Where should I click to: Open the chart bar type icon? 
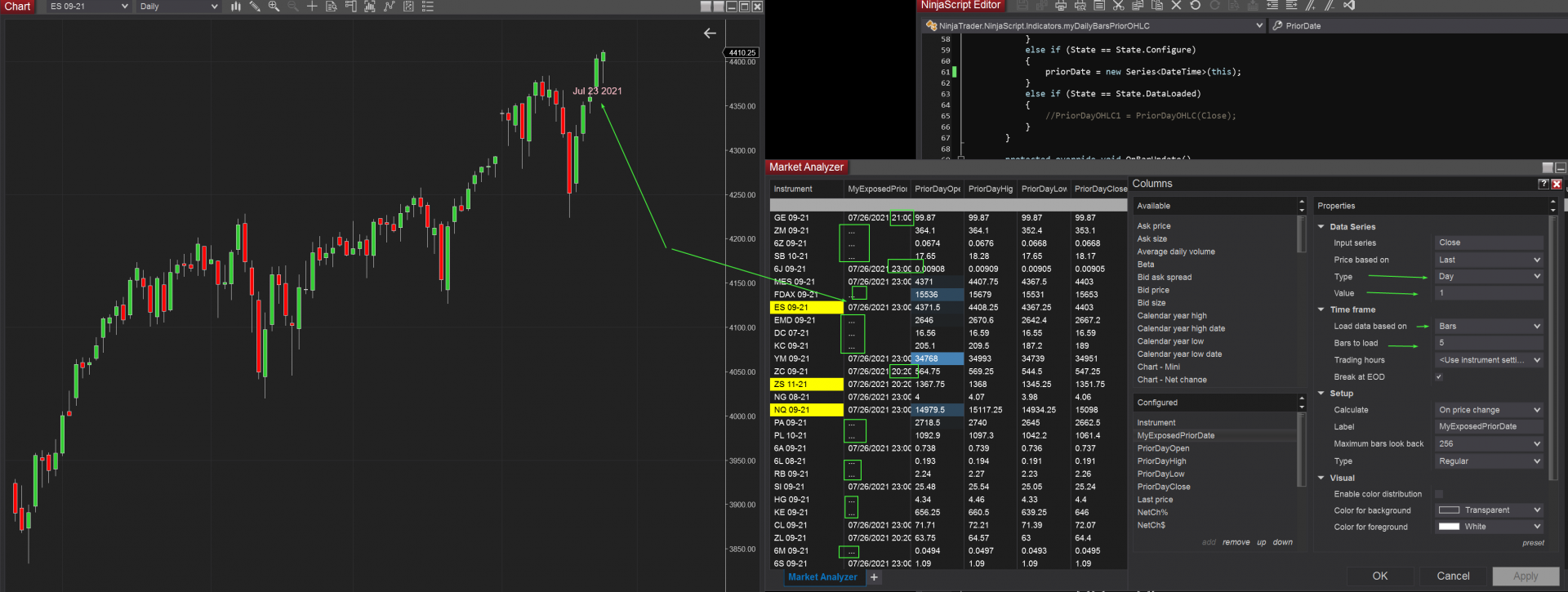[236, 7]
